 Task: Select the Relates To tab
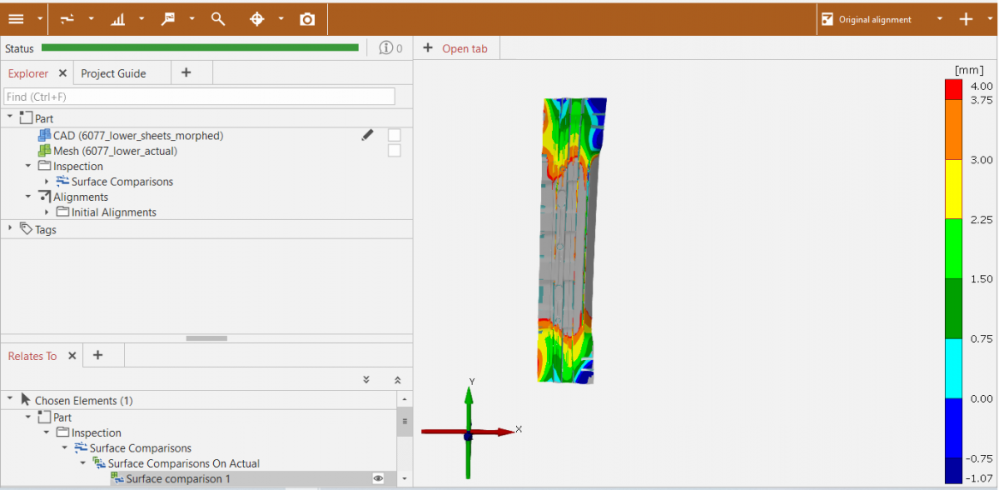click(32, 355)
